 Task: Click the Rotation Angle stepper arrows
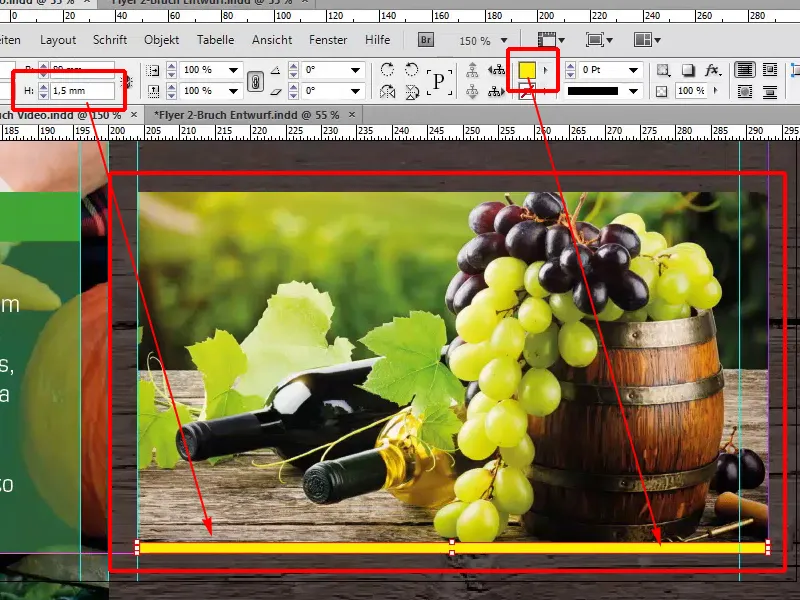[x=293, y=69]
